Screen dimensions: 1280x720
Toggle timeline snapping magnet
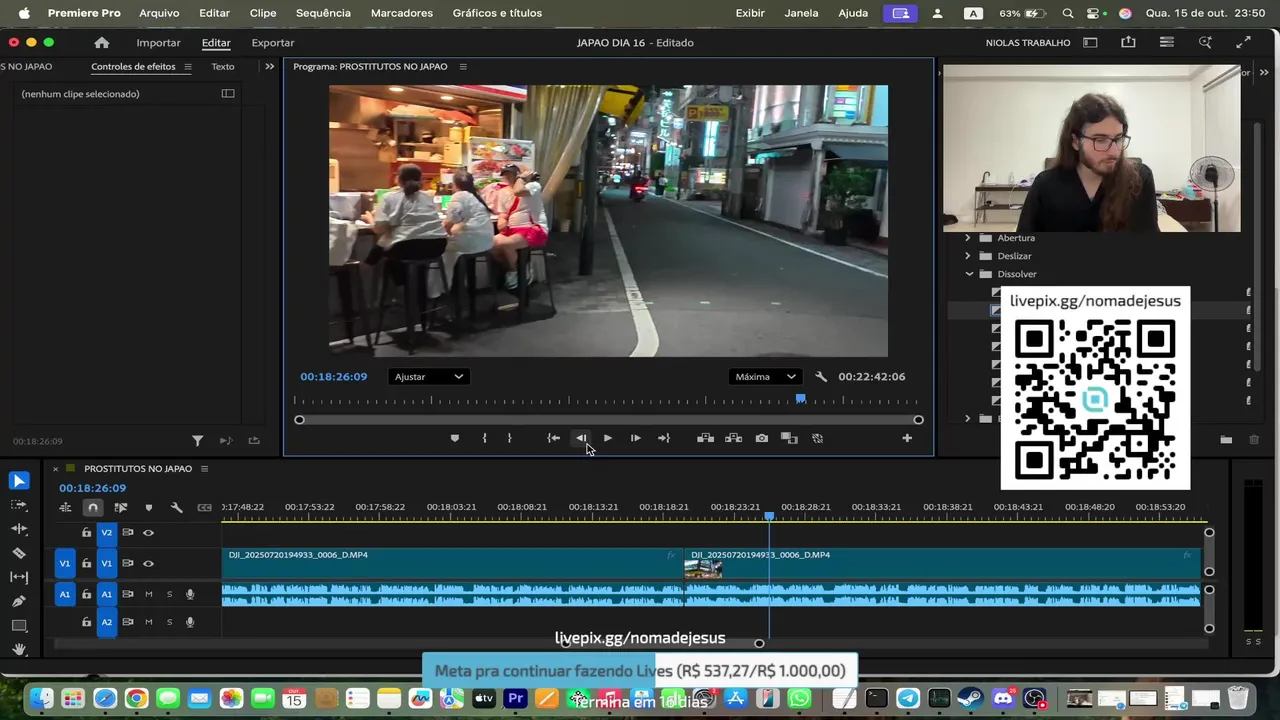(93, 508)
